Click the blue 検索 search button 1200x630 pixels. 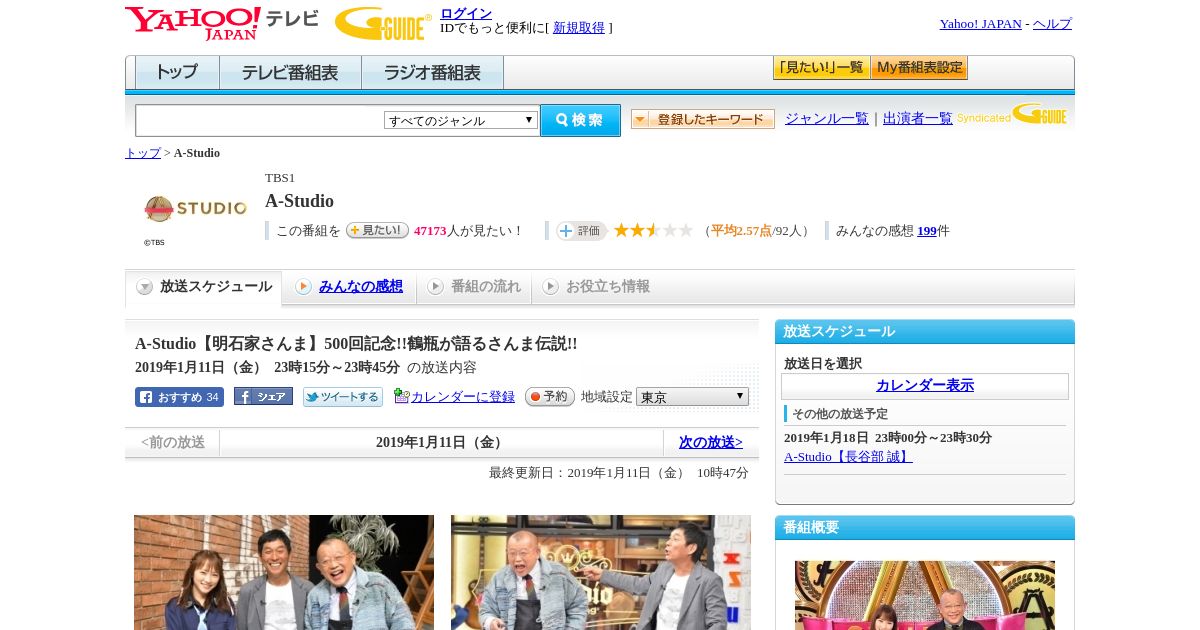point(580,120)
